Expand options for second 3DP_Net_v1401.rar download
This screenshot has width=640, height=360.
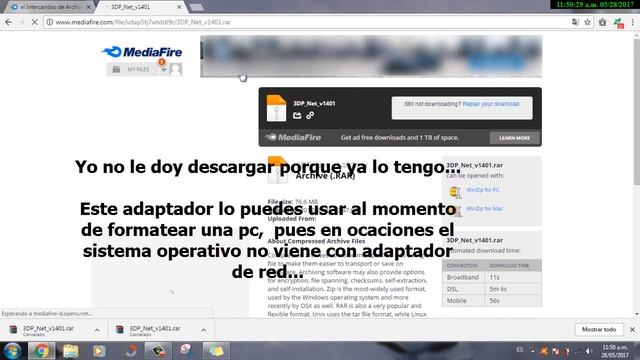point(203,330)
